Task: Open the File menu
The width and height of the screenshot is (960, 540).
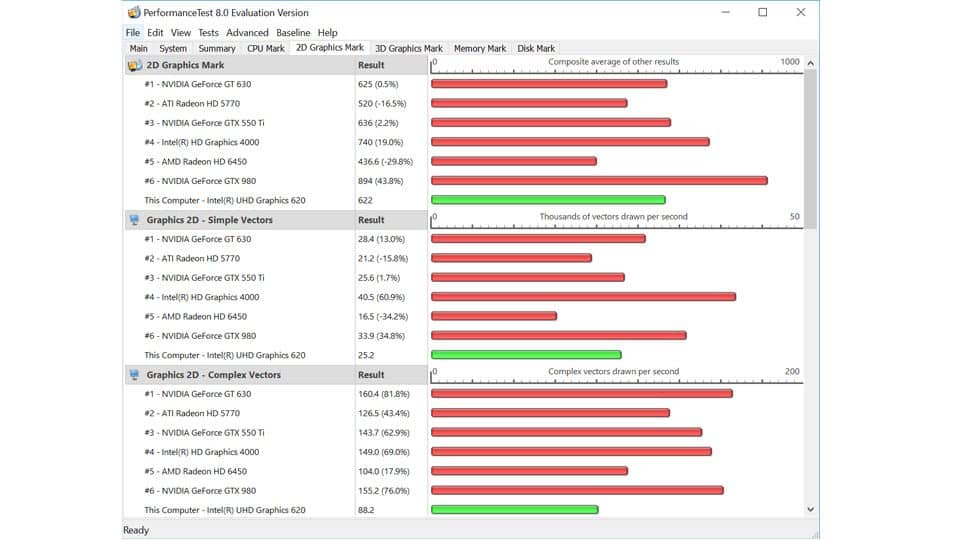Action: [133, 32]
